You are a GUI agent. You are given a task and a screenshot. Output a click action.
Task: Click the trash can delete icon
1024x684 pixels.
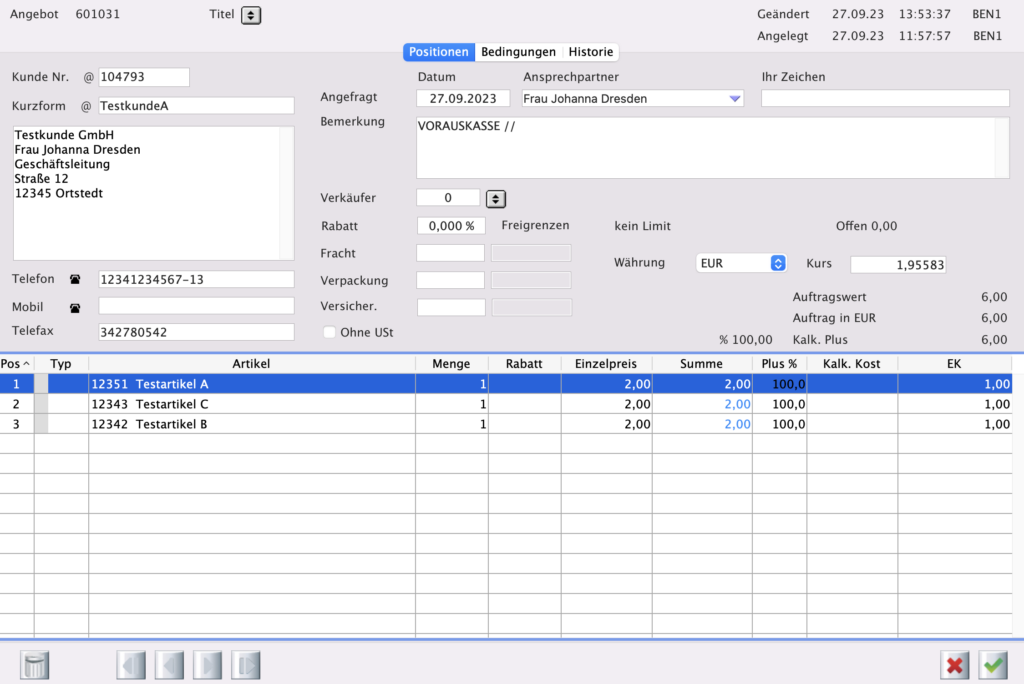pyautogui.click(x=35, y=665)
